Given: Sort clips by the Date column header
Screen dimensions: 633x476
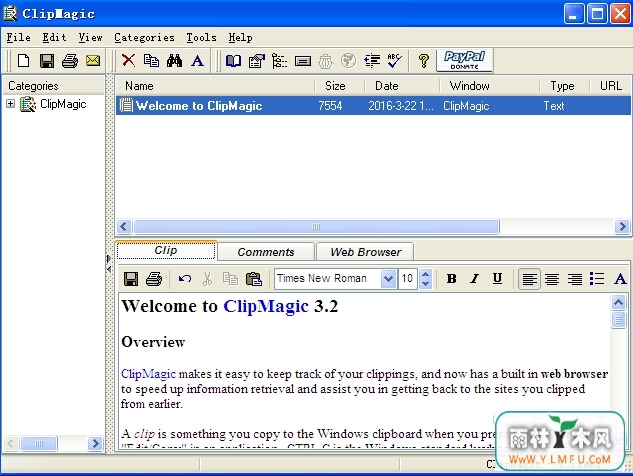Looking at the screenshot, I should tap(402, 86).
